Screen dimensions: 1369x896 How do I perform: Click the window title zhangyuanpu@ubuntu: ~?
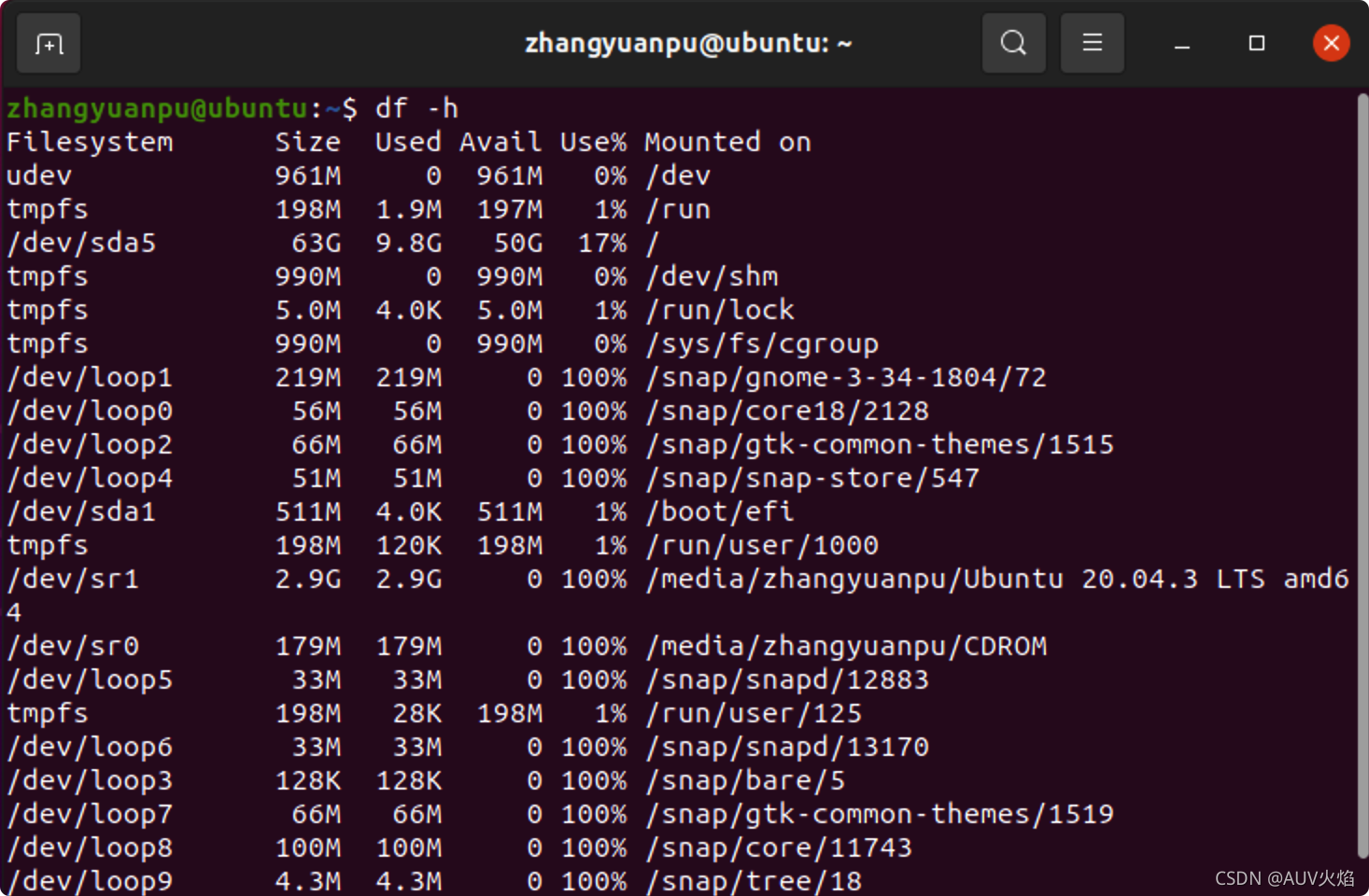coord(688,44)
